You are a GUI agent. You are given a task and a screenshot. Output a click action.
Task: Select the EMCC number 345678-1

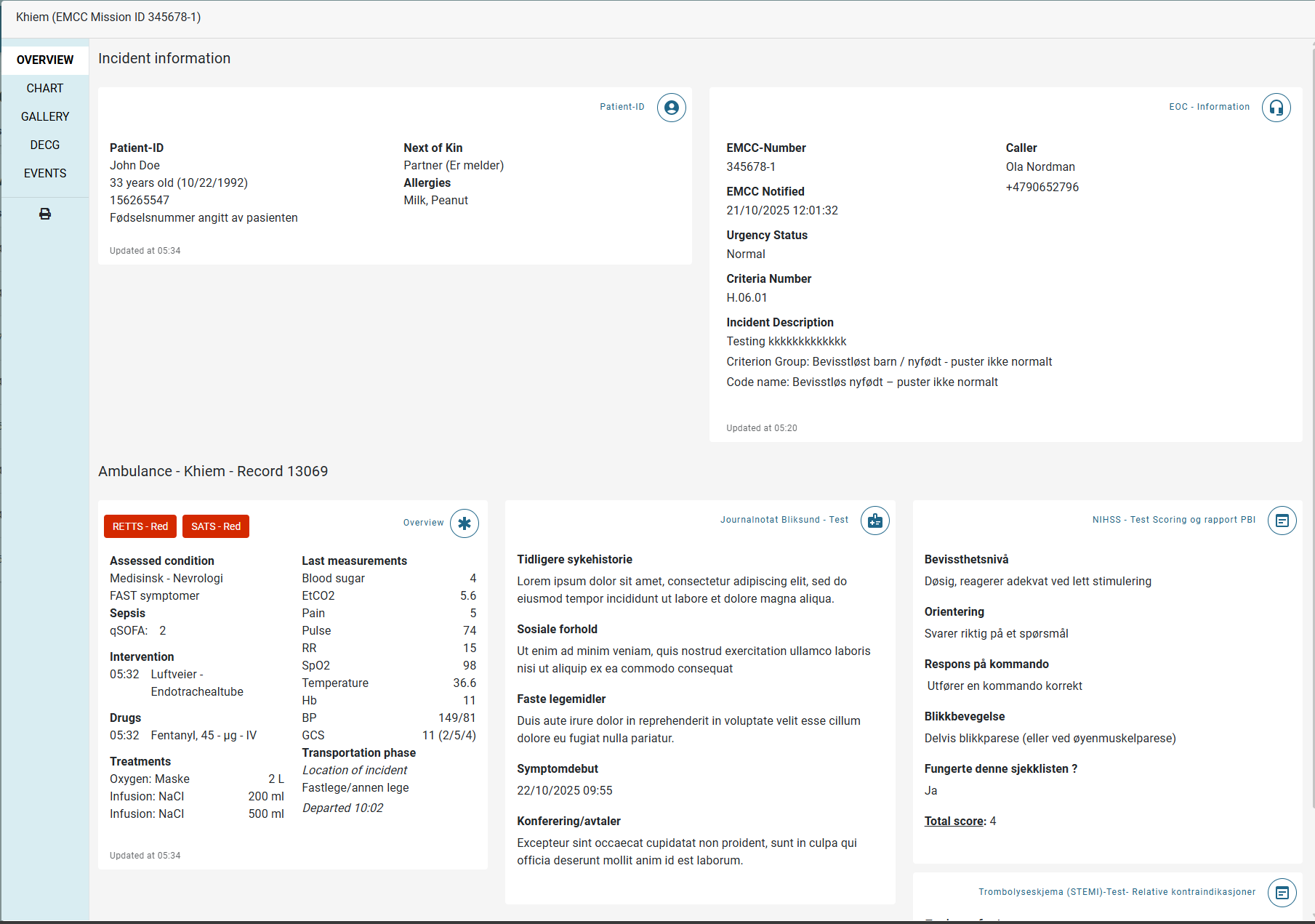[751, 166]
